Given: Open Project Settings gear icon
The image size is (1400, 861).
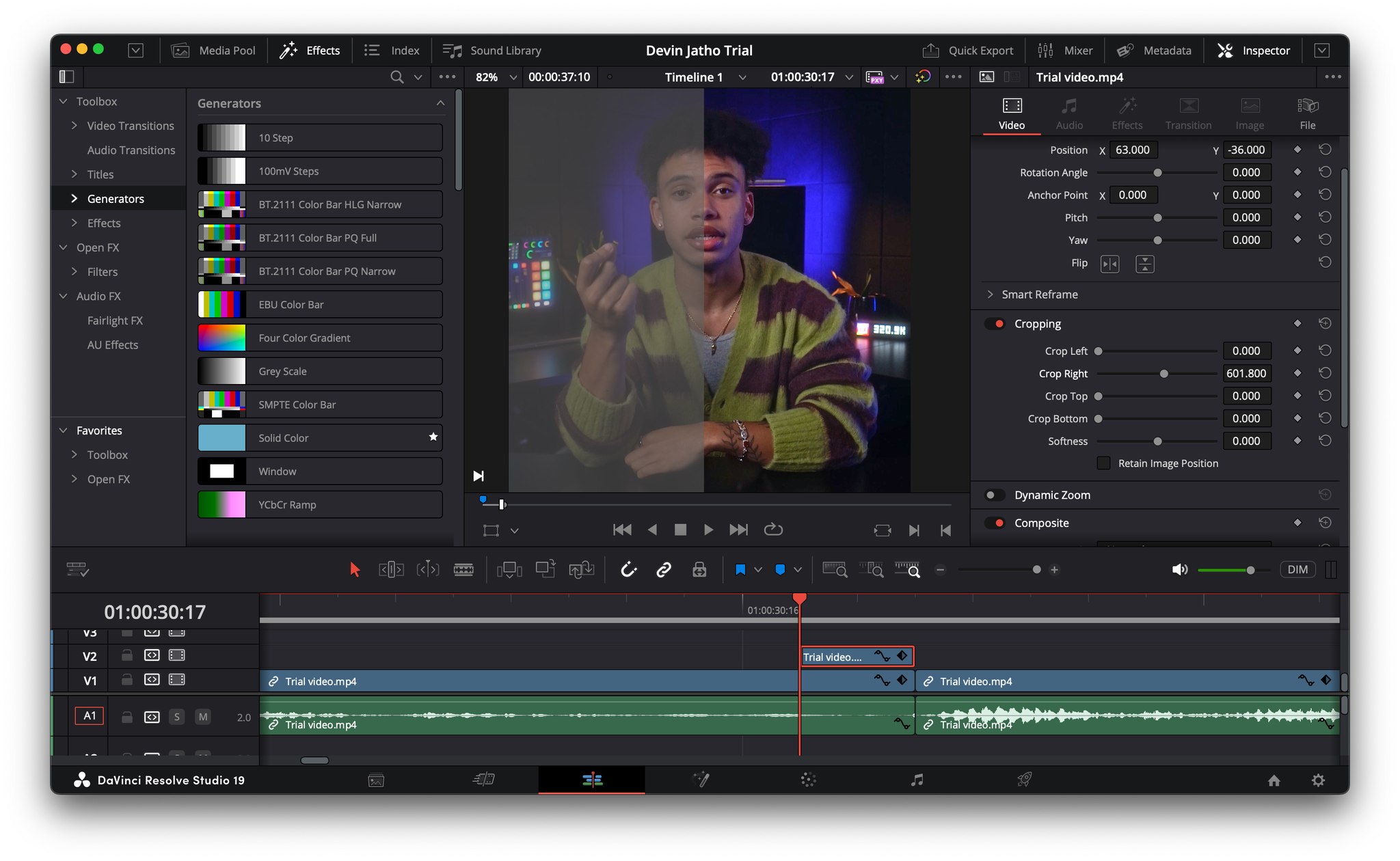Looking at the screenshot, I should pyautogui.click(x=1318, y=780).
